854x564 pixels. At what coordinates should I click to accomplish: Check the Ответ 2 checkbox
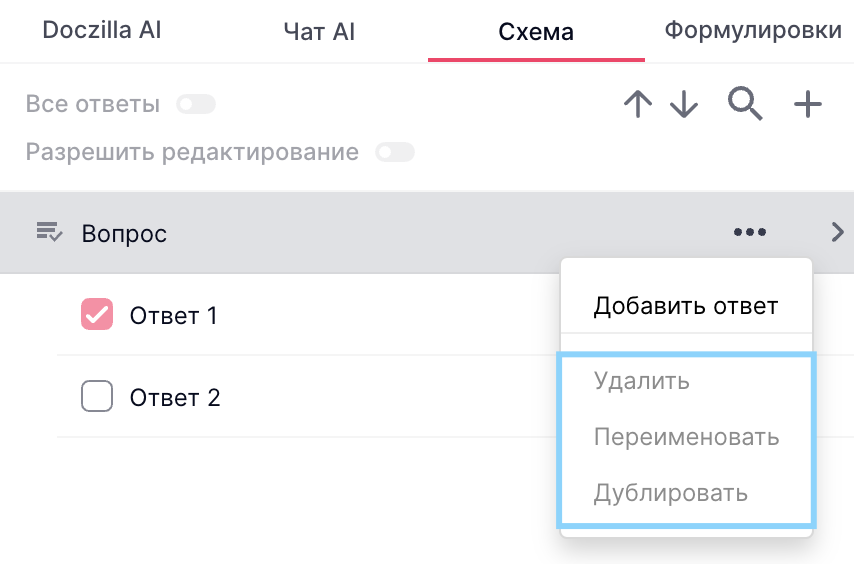[x=97, y=398]
